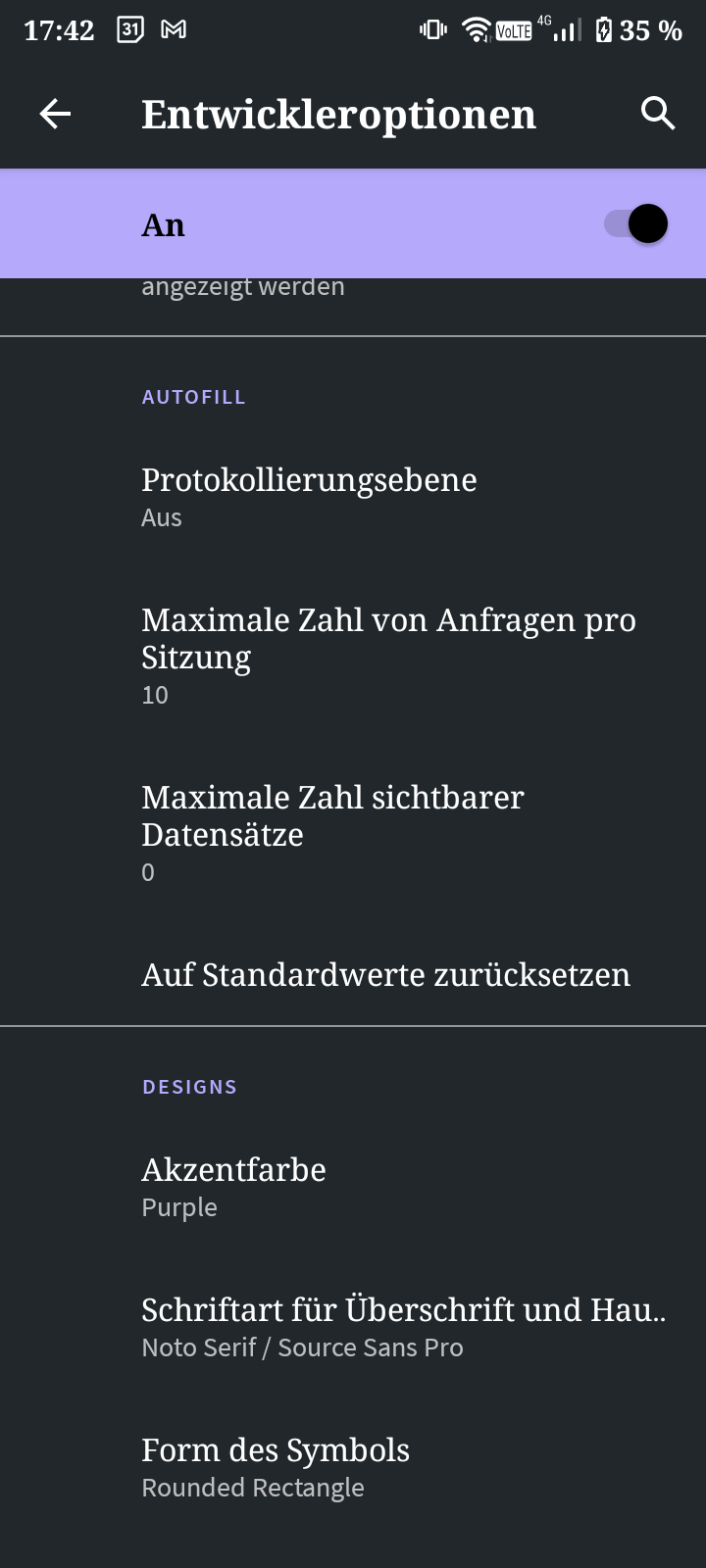Open Form des Symbols option
Image resolution: width=706 pixels, height=1568 pixels.
coord(276,1467)
